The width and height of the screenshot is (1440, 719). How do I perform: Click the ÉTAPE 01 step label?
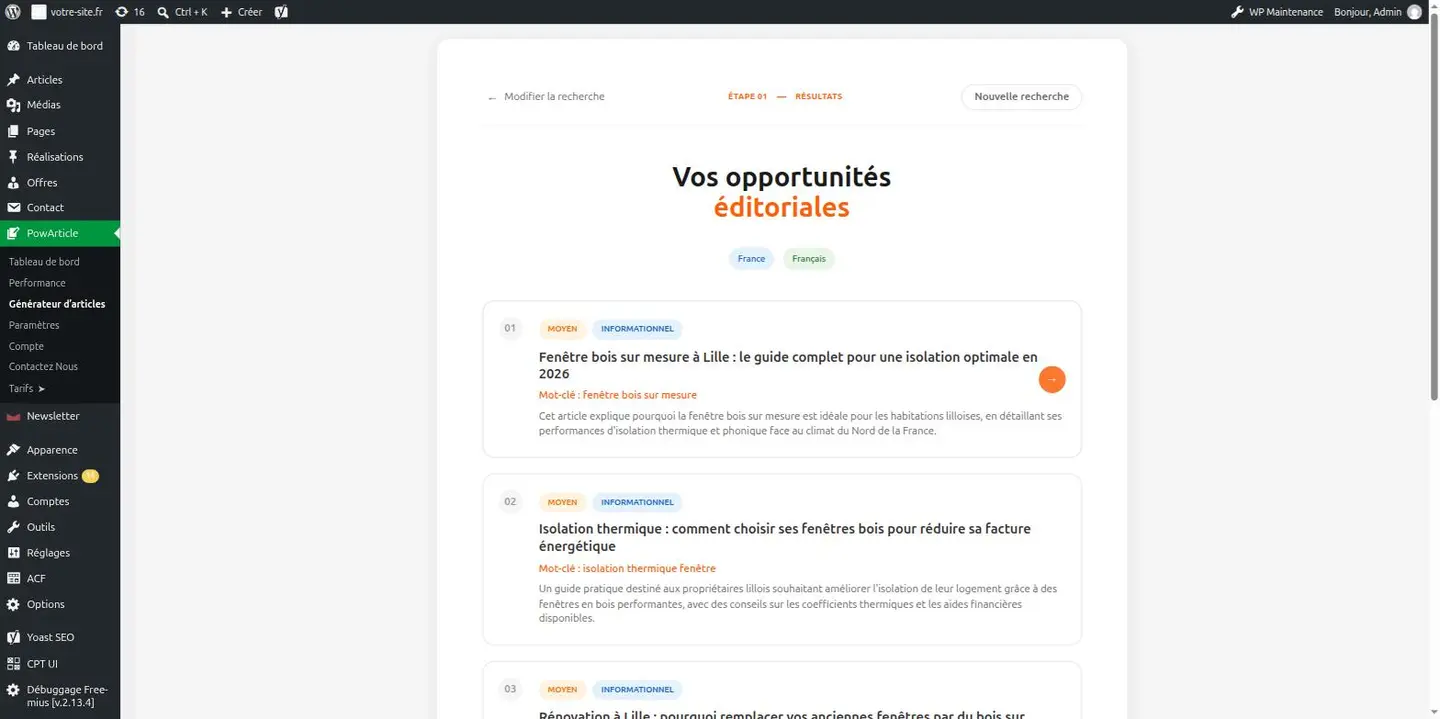pyautogui.click(x=747, y=97)
